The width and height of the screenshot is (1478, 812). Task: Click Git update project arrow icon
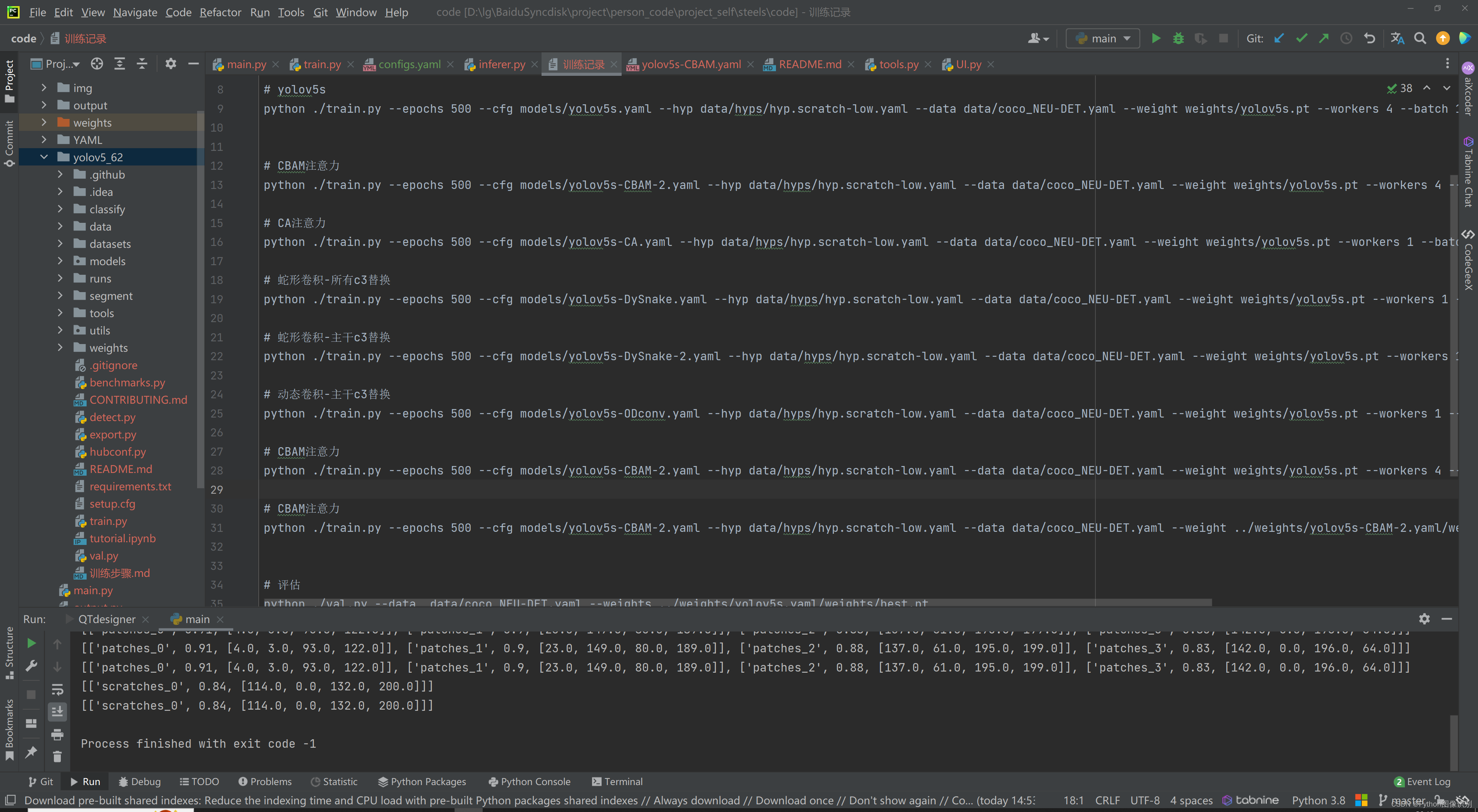tap(1279, 38)
